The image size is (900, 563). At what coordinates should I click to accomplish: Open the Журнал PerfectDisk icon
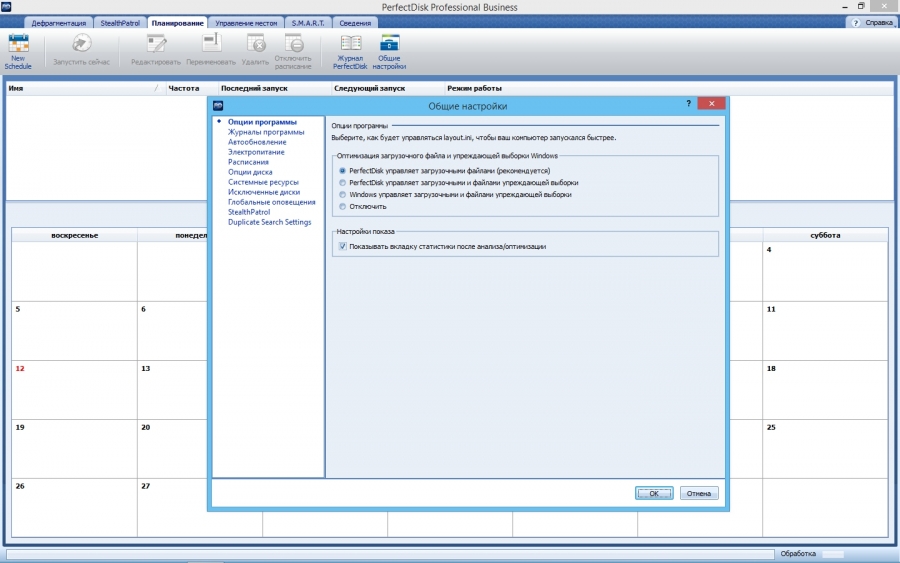[351, 44]
